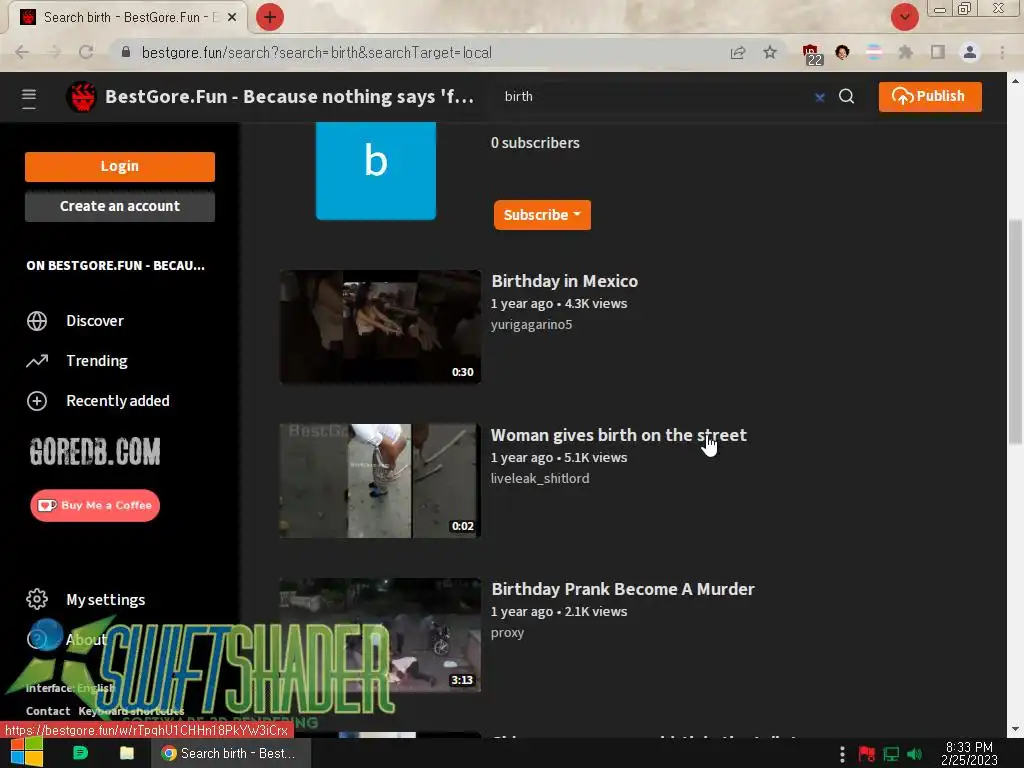The width and height of the screenshot is (1024, 768).
Task: Click the My settings gear icon
Action: (x=37, y=599)
